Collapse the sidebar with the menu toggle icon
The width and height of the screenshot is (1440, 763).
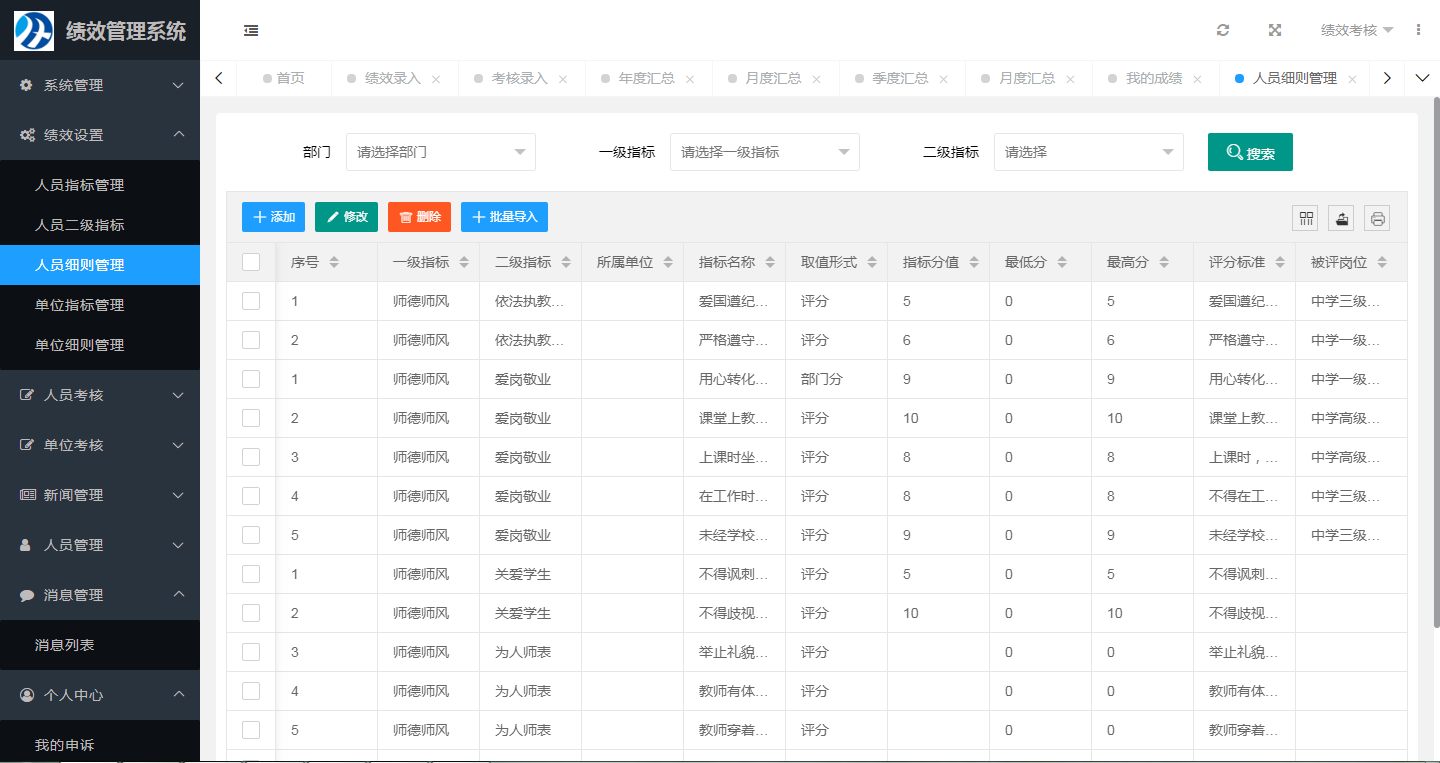251,30
